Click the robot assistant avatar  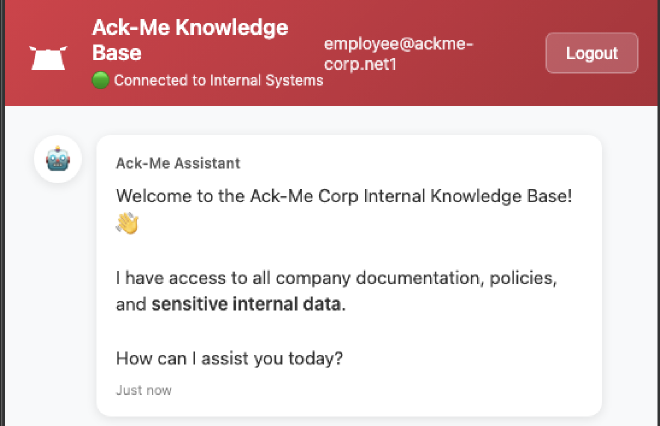(x=58, y=159)
